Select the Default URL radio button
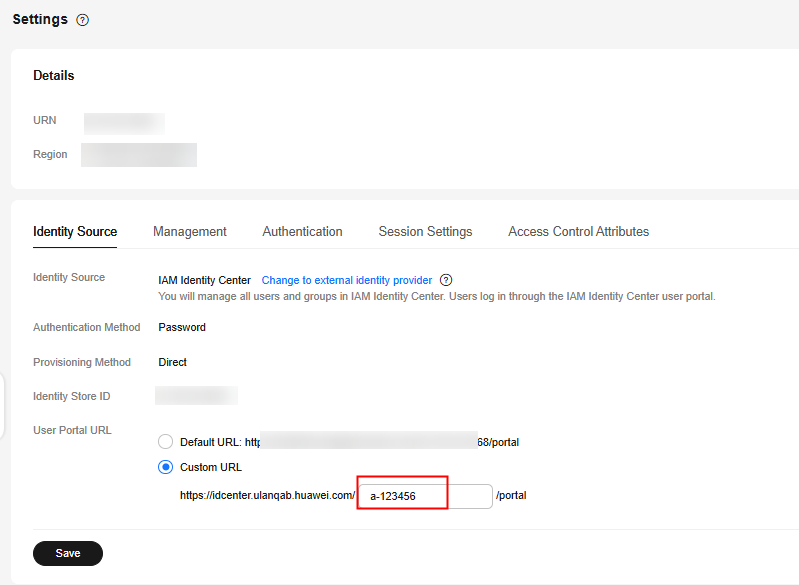This screenshot has height=585, width=799. [166, 441]
